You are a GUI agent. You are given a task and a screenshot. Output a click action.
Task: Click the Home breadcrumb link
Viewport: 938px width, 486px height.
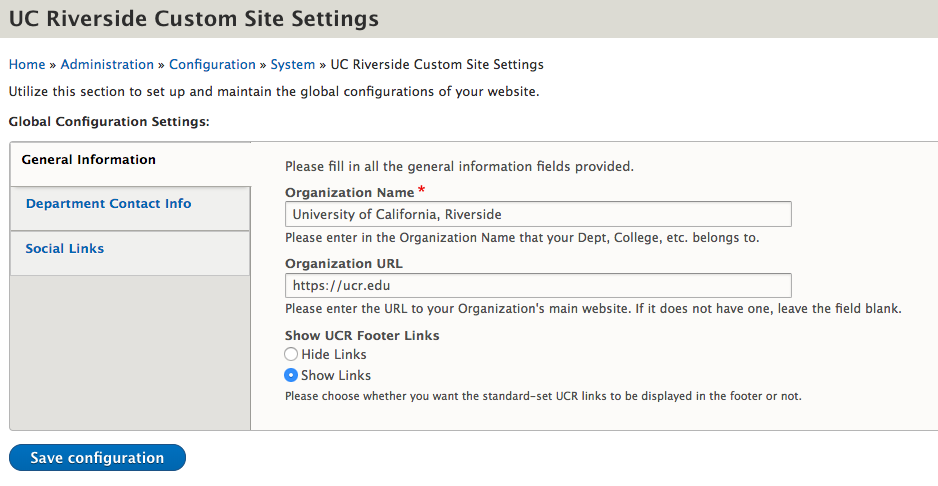[27, 64]
